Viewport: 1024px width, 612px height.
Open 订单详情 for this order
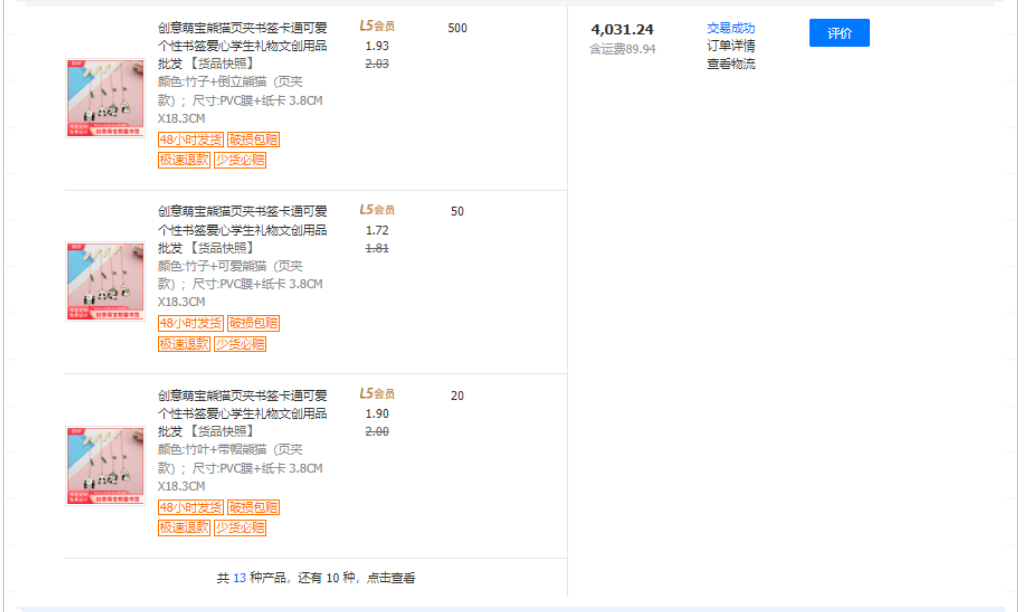pyautogui.click(x=731, y=46)
